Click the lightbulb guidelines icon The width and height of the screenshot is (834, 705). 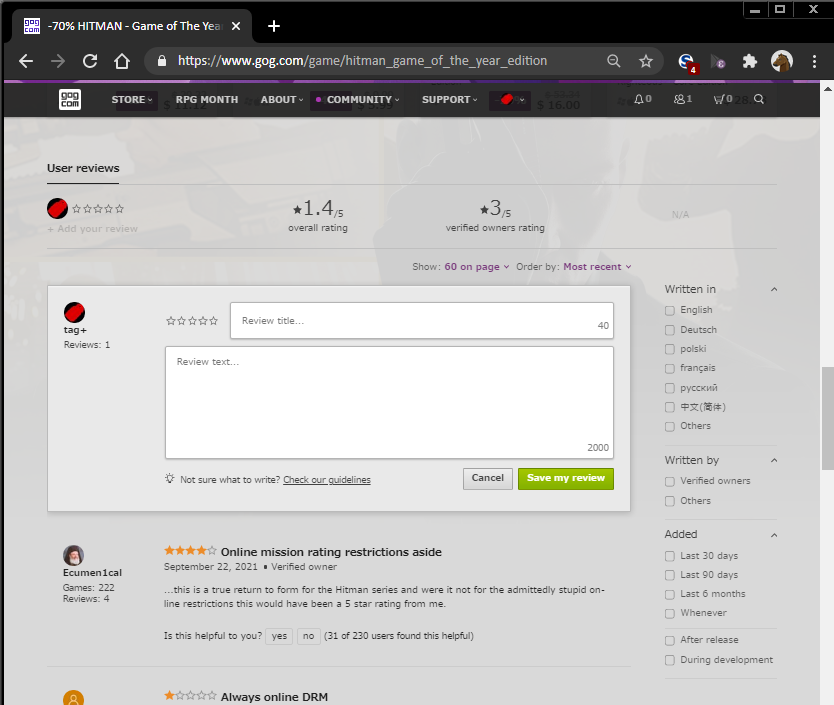[x=170, y=478]
